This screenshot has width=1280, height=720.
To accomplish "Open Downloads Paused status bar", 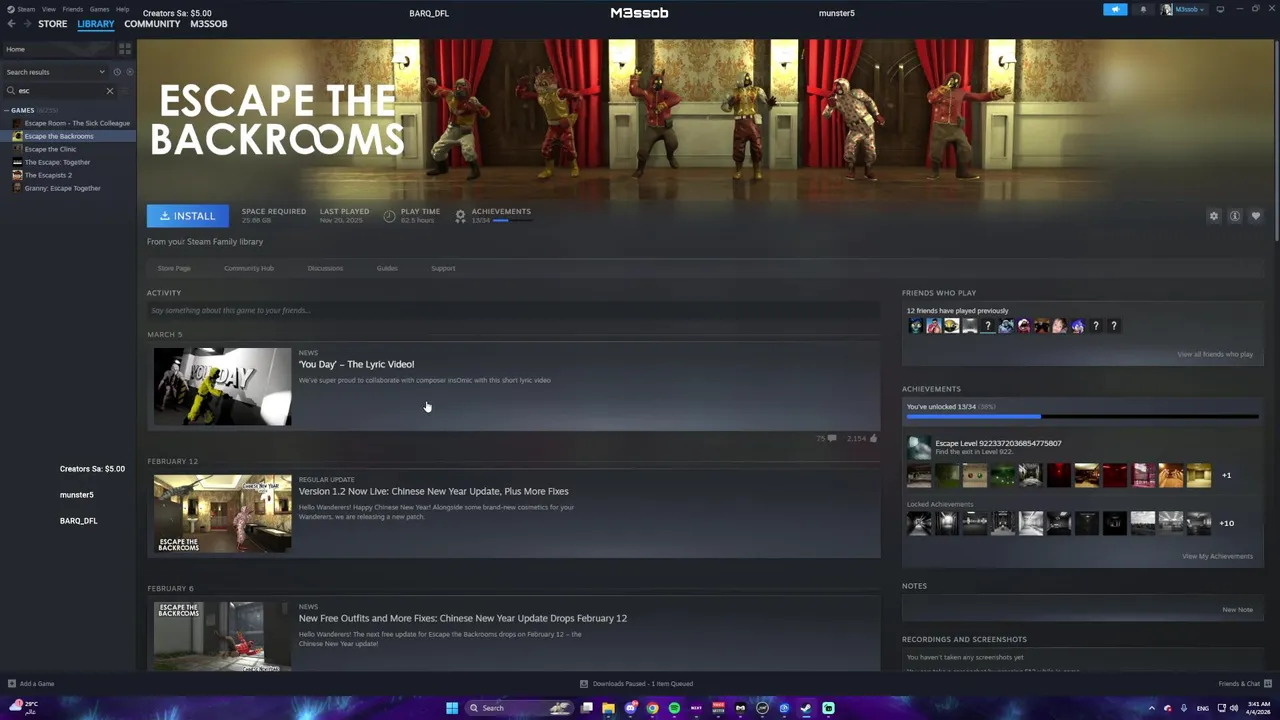I will [x=637, y=684].
